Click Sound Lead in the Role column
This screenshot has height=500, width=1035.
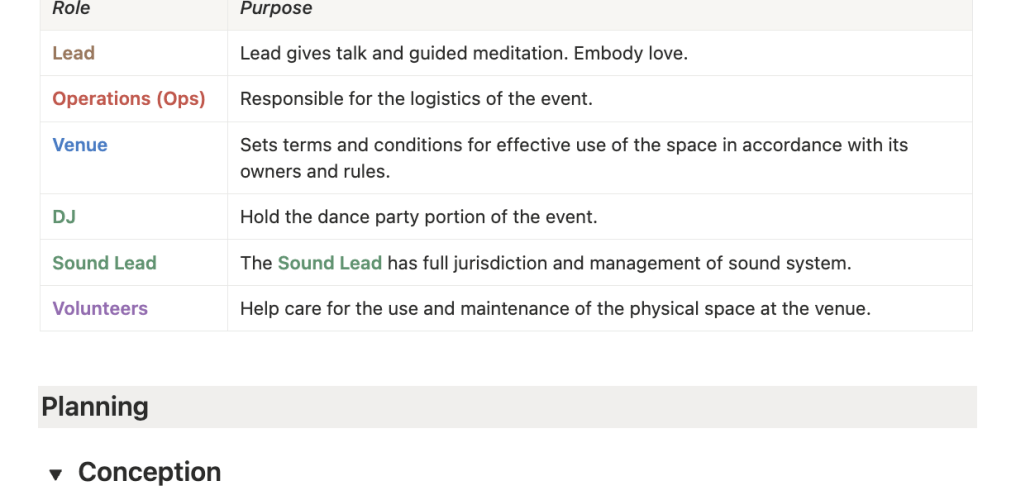click(x=105, y=263)
